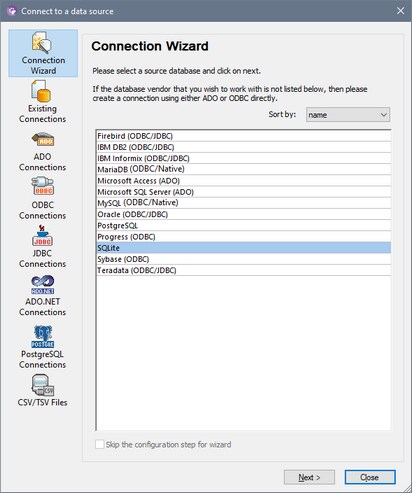Select the highlighted SQLite entry
Screen dimensions: 412x493
[243, 248]
